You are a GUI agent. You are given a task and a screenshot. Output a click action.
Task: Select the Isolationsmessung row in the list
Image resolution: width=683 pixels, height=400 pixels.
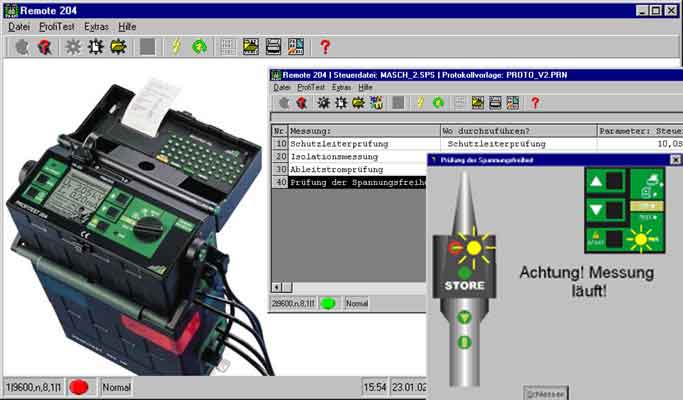pos(333,157)
